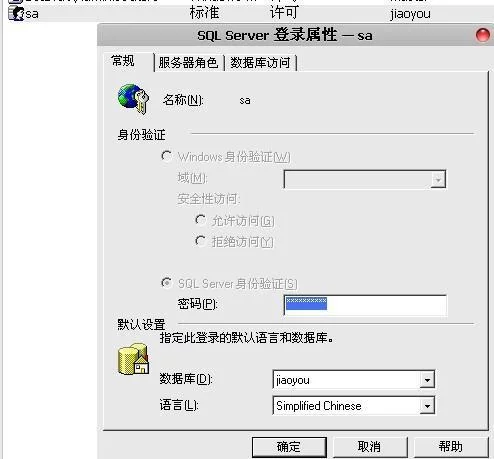494x459 pixels.
Task: Click the globe and key login icon
Action: click(134, 99)
